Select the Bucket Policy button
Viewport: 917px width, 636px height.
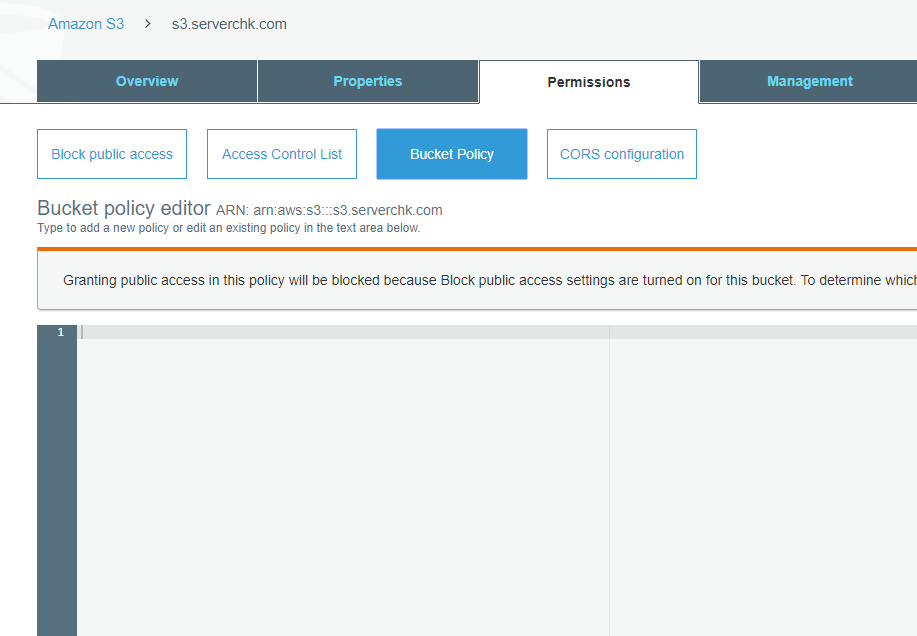pyautogui.click(x=452, y=154)
